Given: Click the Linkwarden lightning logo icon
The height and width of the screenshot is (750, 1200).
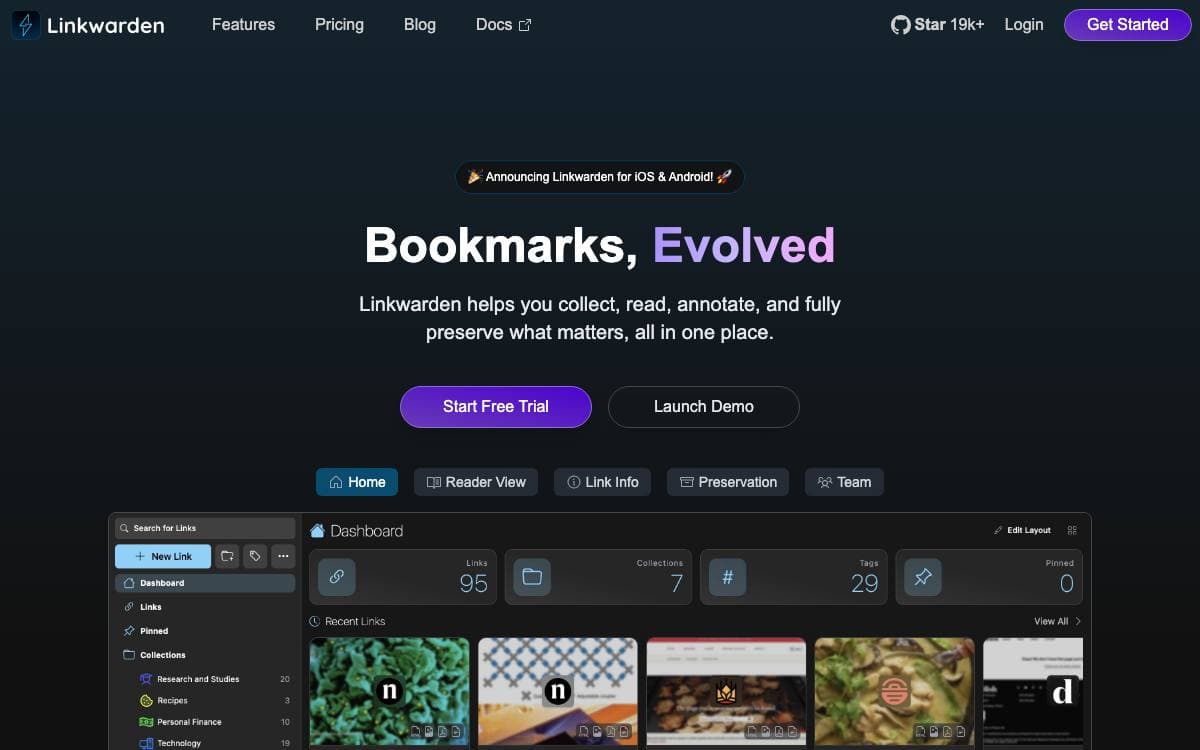Looking at the screenshot, I should [x=26, y=25].
